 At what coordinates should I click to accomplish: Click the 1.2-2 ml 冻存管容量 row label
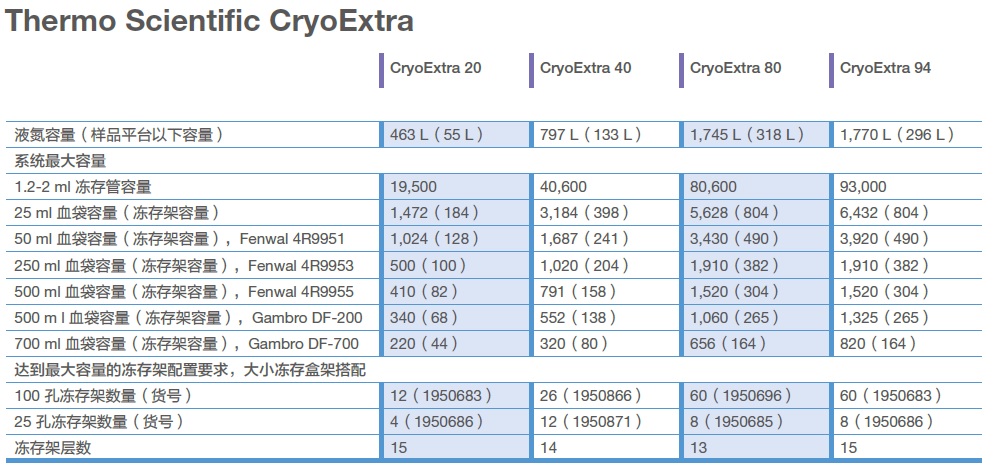(83, 187)
